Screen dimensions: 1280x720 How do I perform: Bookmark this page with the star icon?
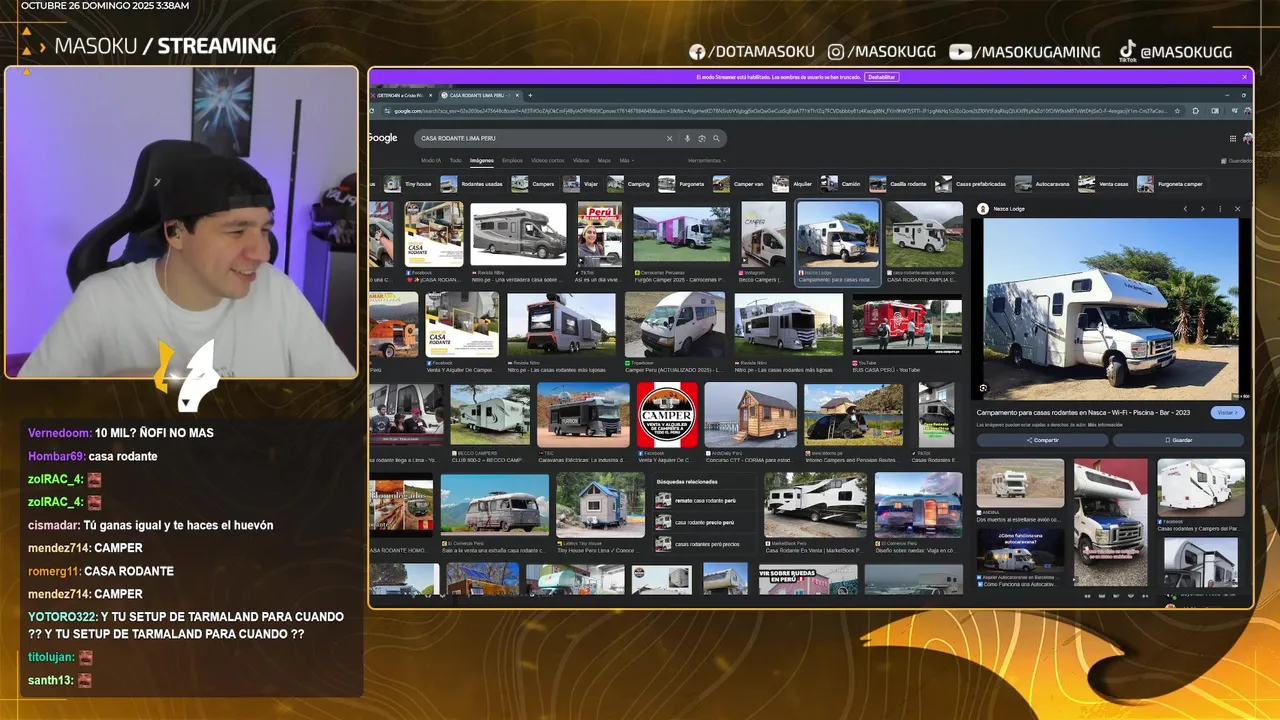(x=1177, y=111)
